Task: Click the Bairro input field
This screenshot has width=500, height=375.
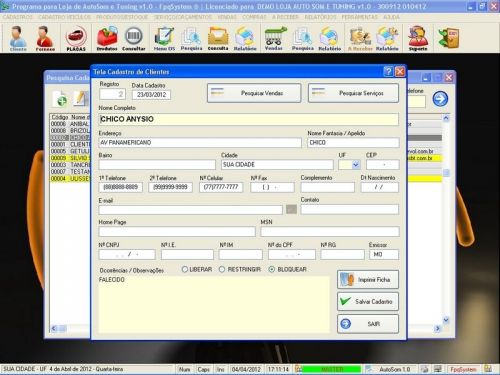Action: coord(157,164)
